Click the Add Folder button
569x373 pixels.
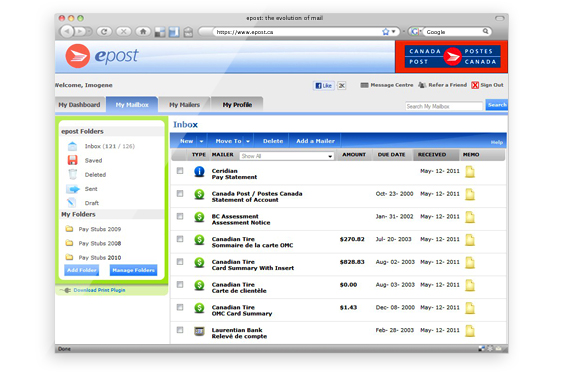[x=82, y=270]
